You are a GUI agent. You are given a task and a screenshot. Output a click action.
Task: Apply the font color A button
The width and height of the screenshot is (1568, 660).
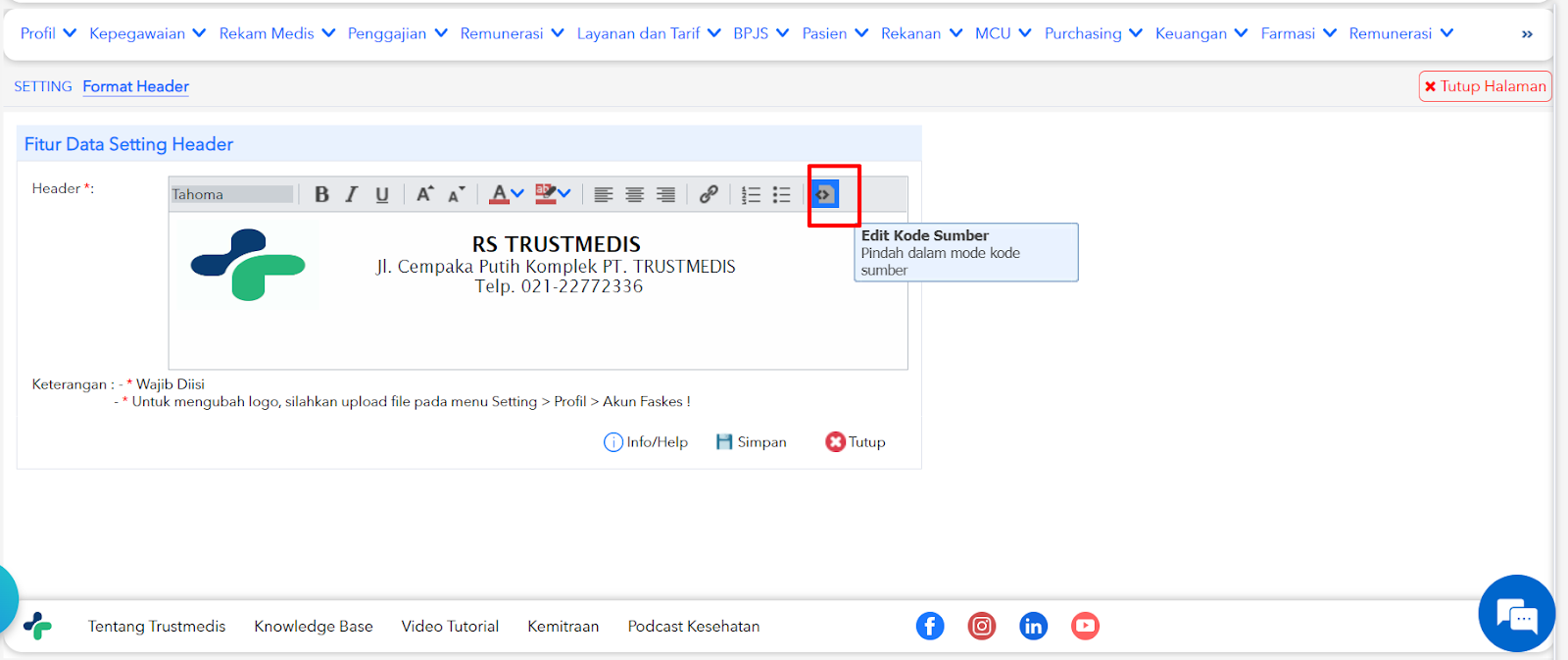[499, 194]
